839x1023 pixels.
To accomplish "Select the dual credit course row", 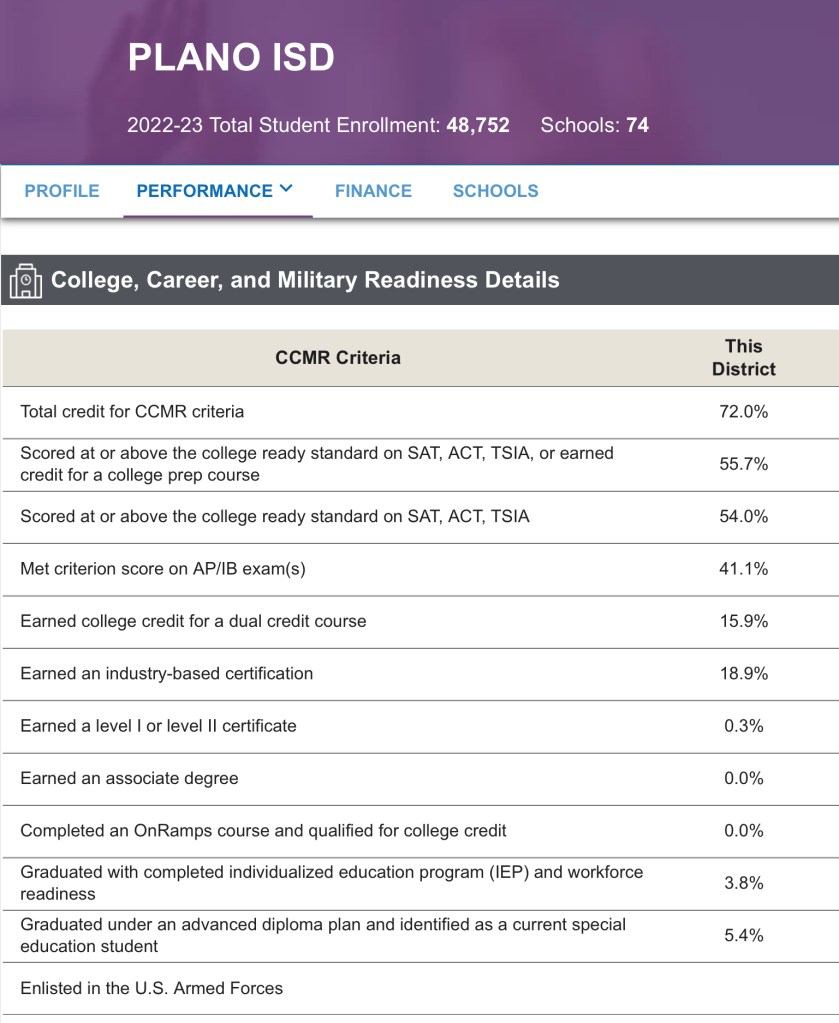I will click(193, 621).
